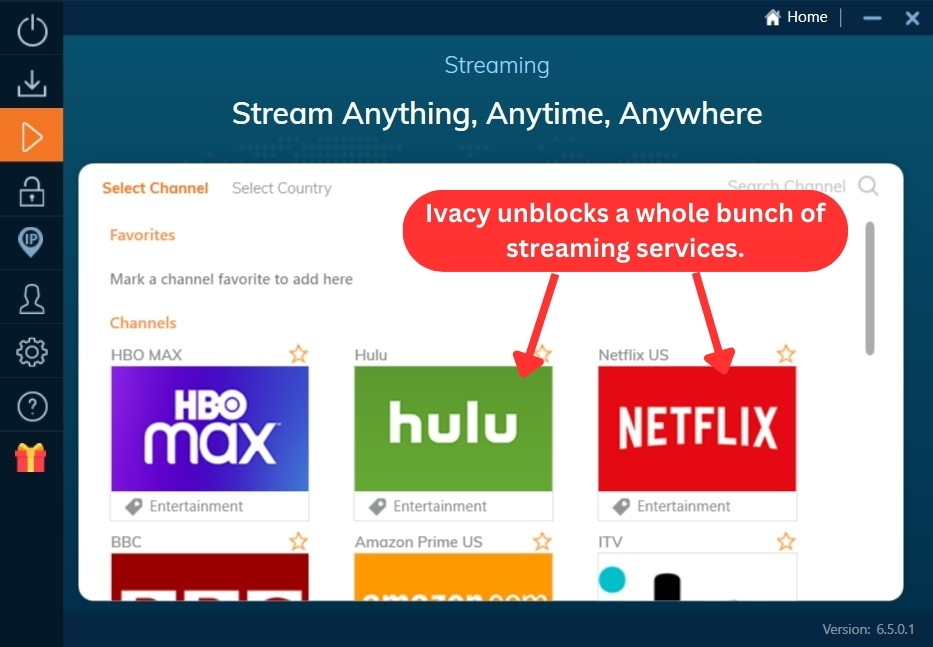Screen dimensions: 933x647
Task: Open the BBC channel thumbnail
Action: pos(209,576)
